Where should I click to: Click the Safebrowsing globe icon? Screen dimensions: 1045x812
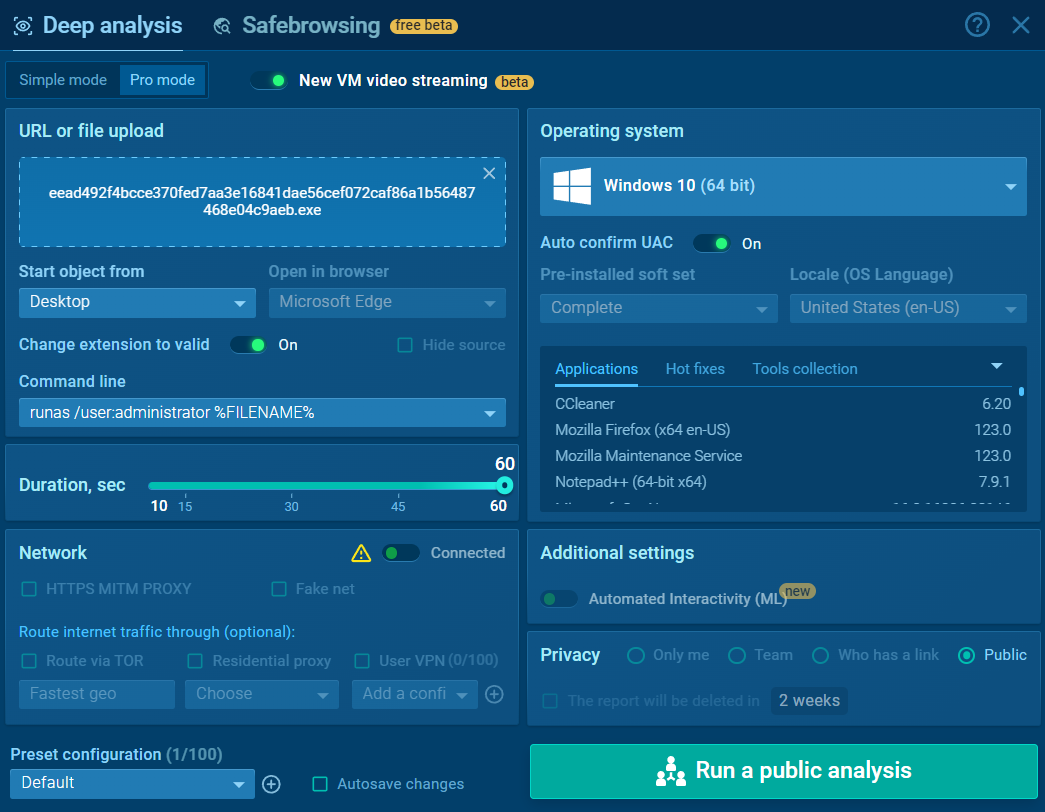222,26
